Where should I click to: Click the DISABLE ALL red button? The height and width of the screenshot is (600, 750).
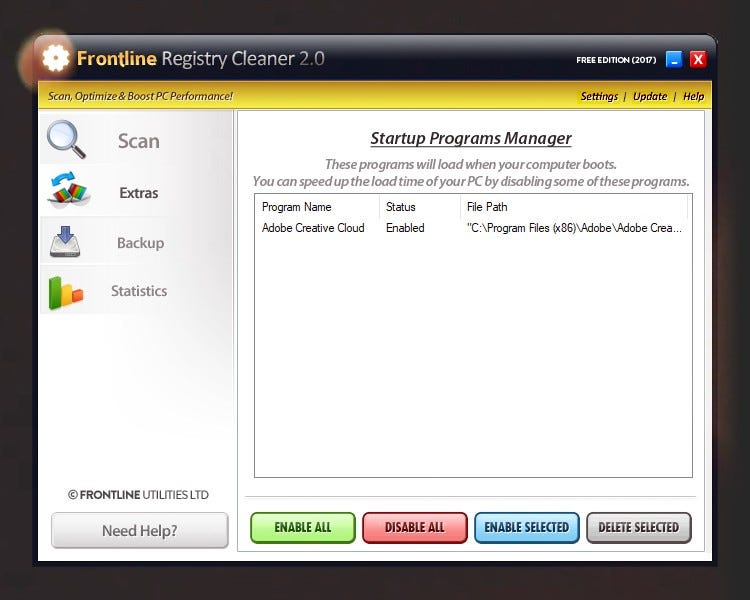click(415, 528)
